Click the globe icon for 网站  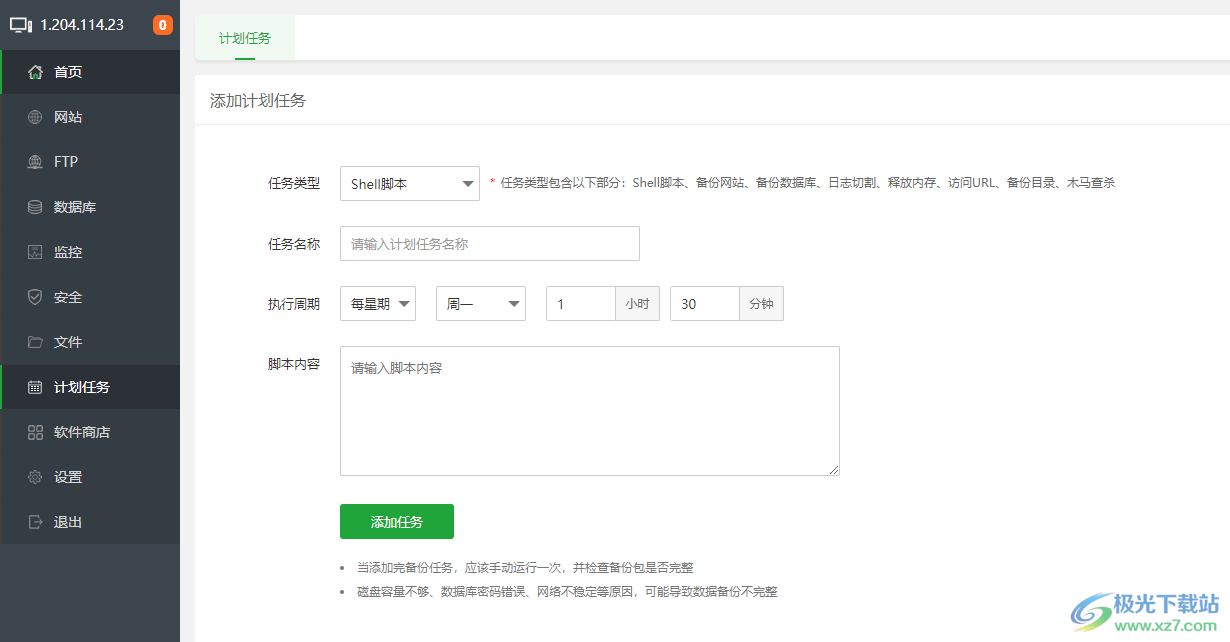pyautogui.click(x=35, y=117)
